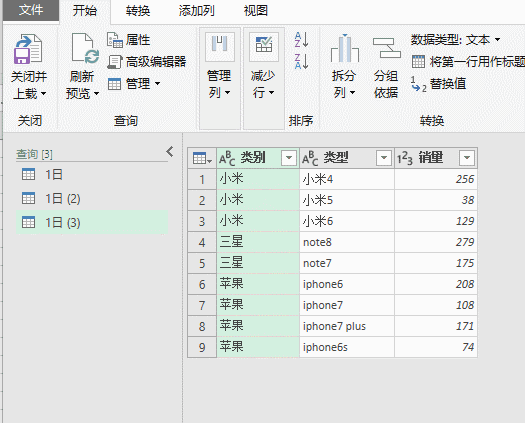This screenshot has height=423, width=525.
Task: Click cell iphone7 plus
Action: click(347, 326)
